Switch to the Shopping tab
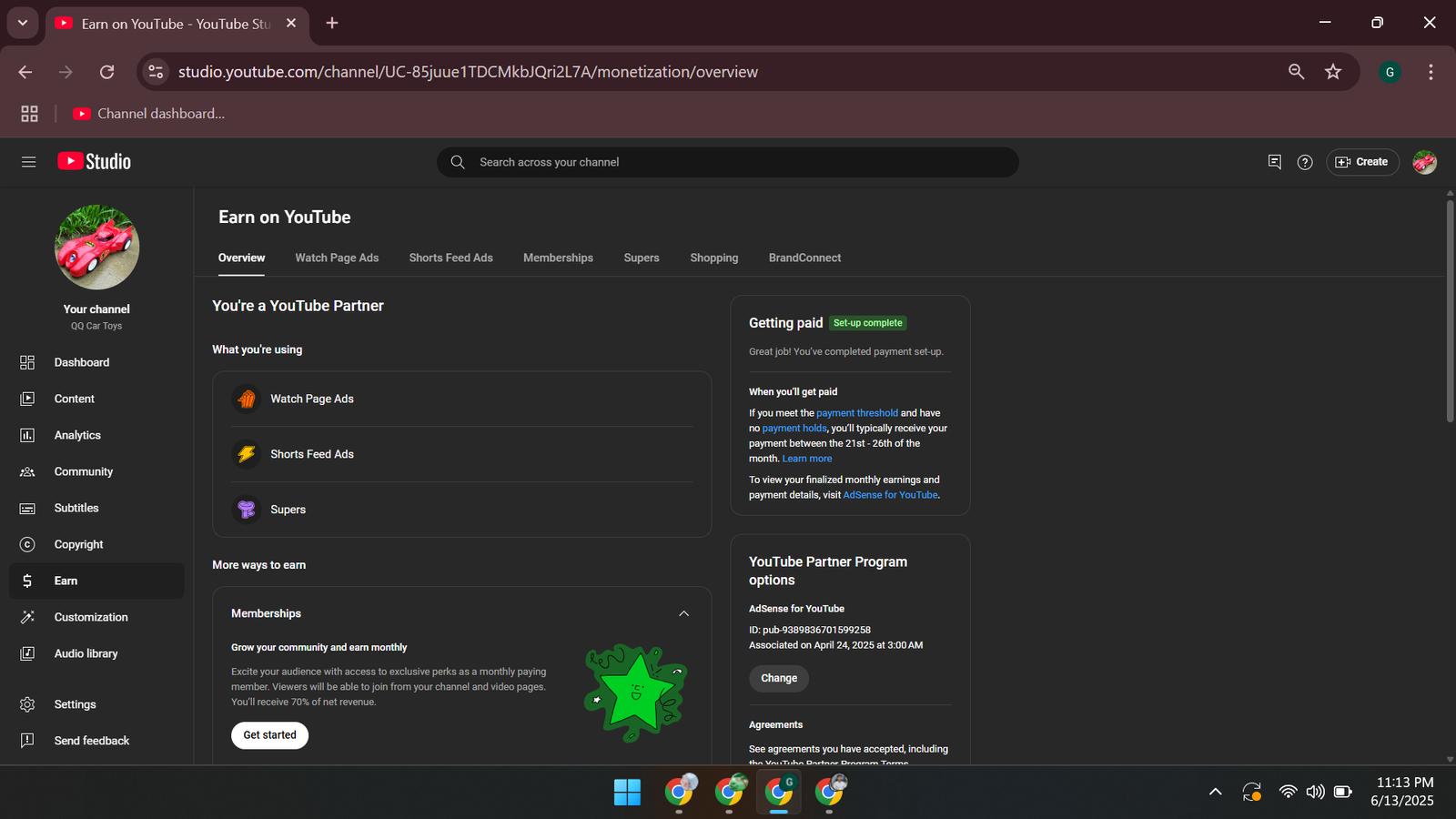1456x819 pixels. click(x=714, y=258)
